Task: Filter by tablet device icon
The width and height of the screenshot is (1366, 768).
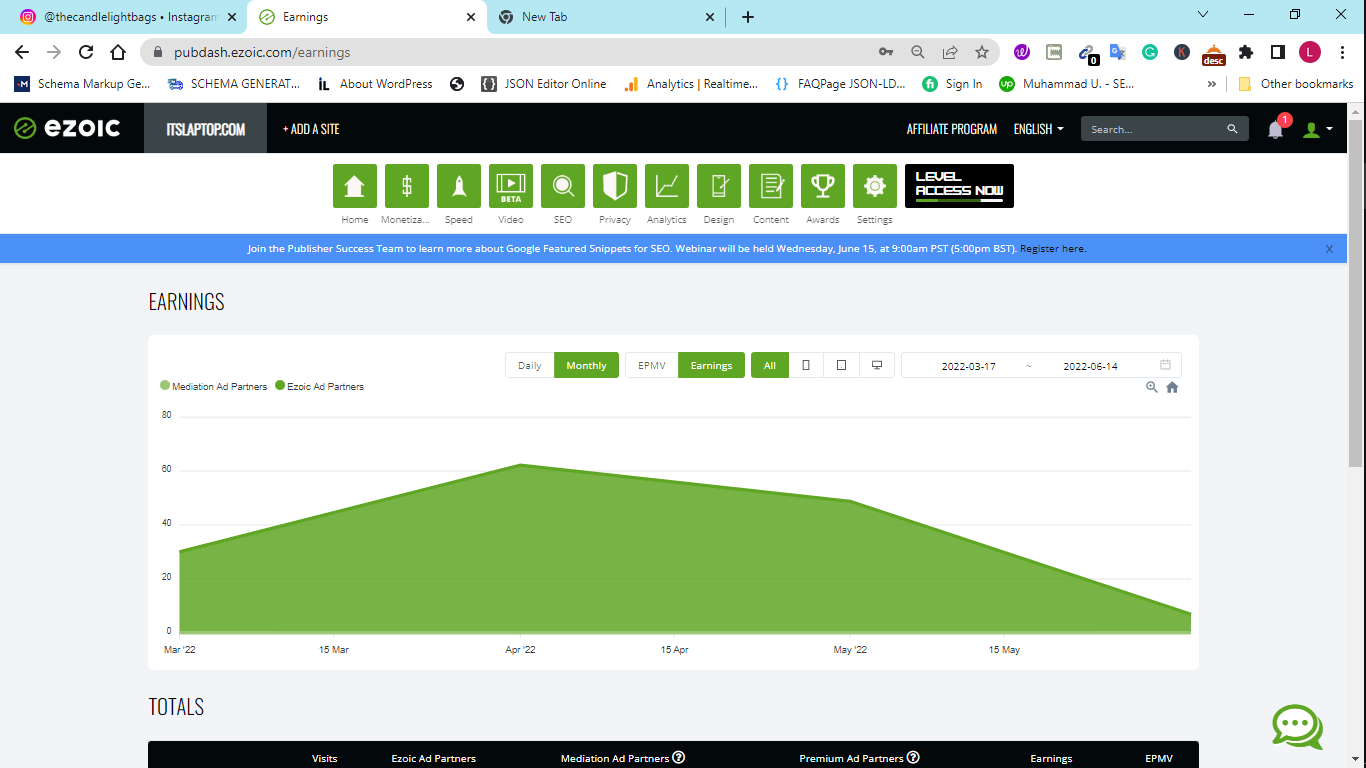Action: click(x=841, y=365)
